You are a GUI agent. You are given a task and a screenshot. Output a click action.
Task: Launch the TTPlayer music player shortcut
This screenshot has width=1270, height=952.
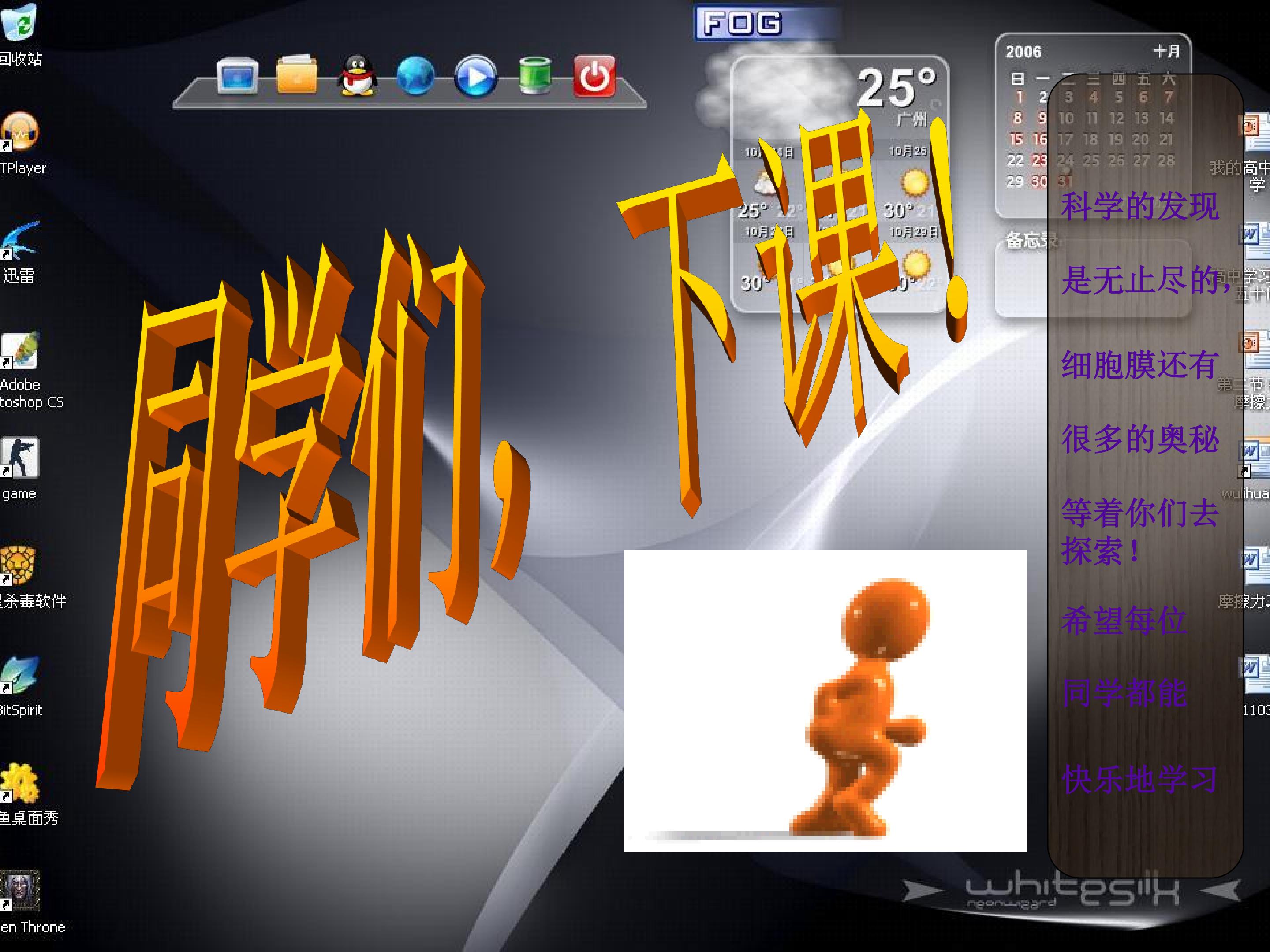pyautogui.click(x=19, y=131)
